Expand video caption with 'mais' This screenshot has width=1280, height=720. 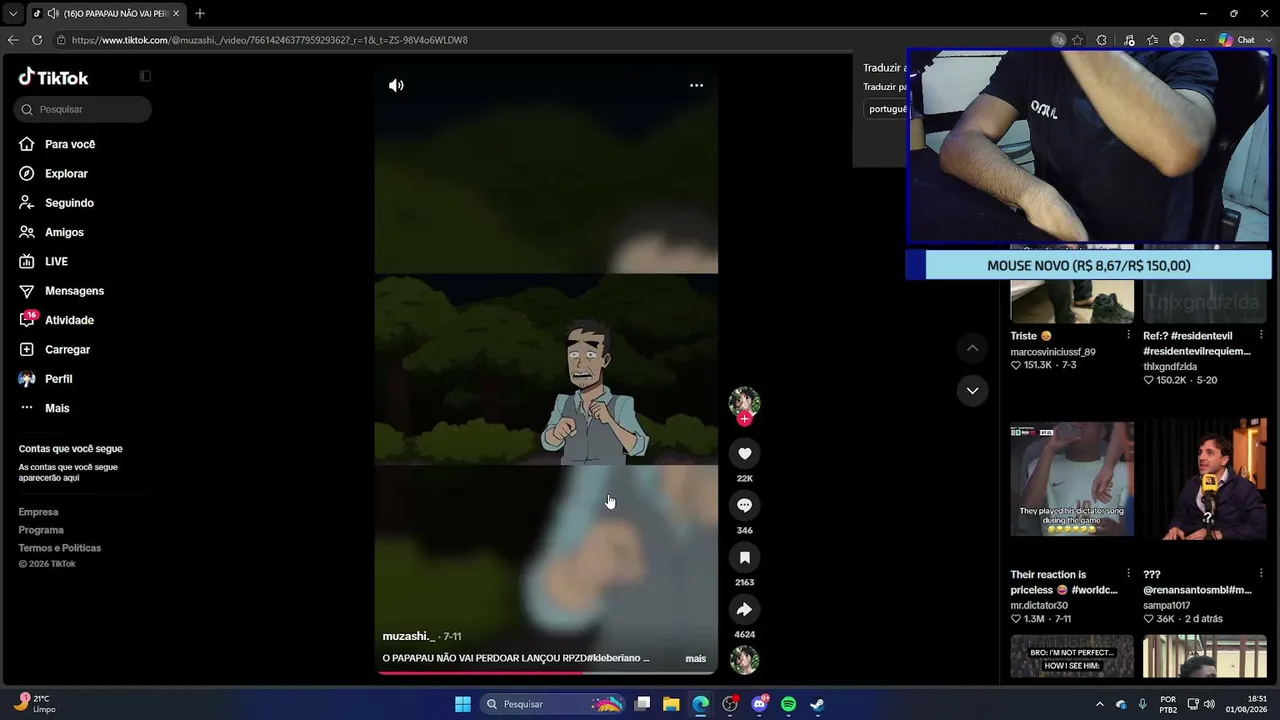point(695,658)
